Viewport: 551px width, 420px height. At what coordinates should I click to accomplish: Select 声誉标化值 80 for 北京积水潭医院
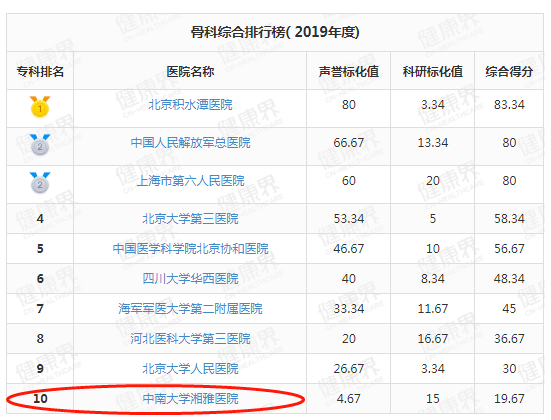(x=349, y=105)
